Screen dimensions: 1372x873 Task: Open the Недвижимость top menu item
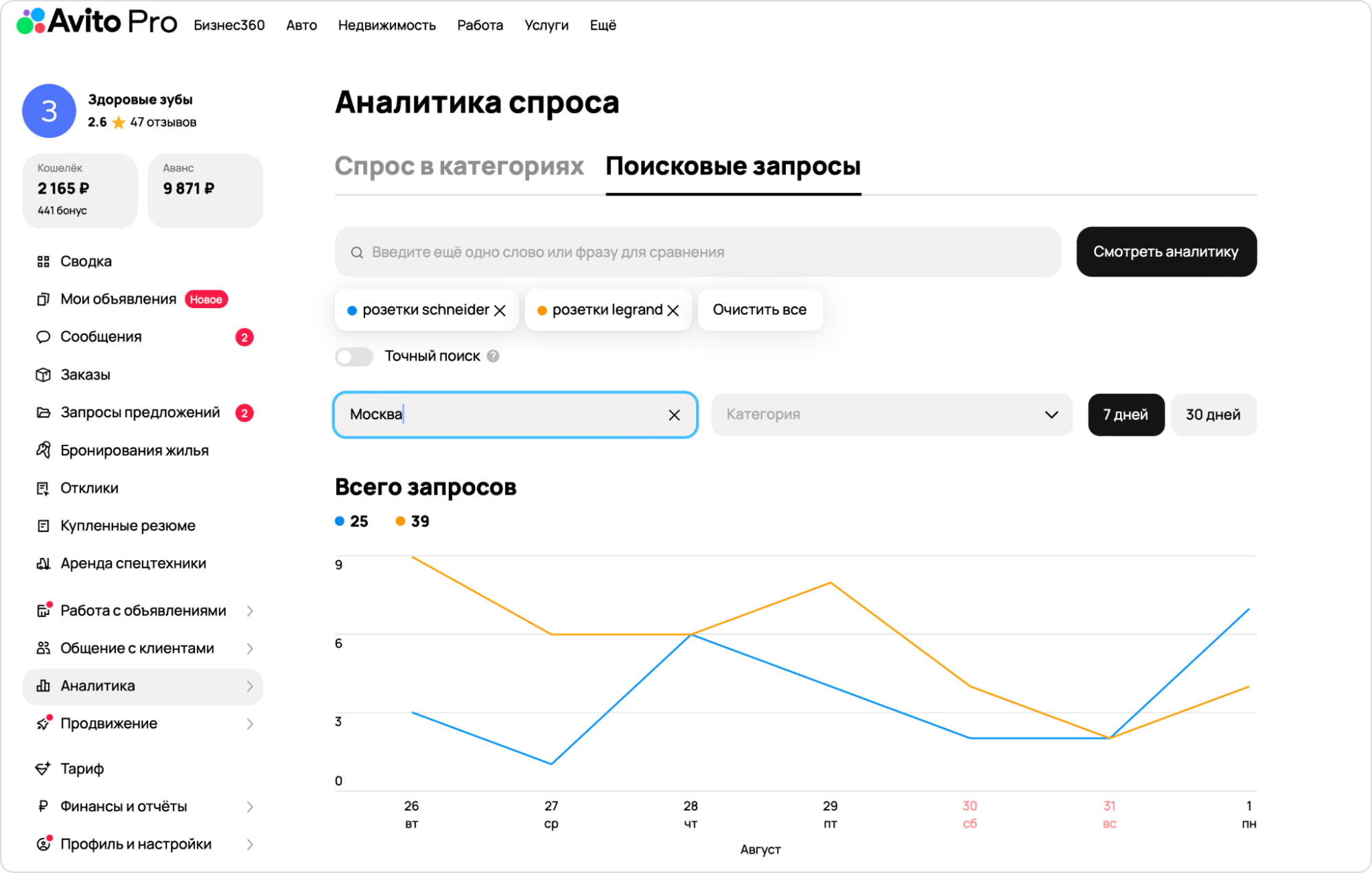point(386,25)
